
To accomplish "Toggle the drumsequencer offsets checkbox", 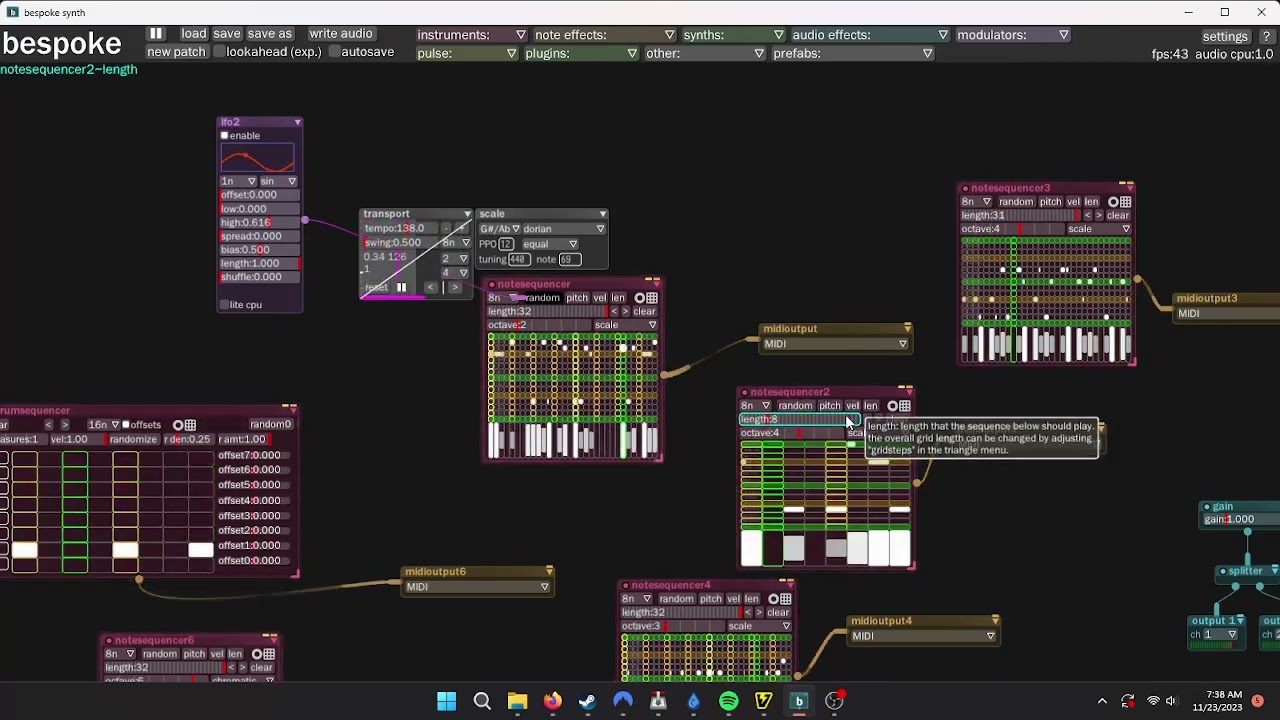I will (x=126, y=425).
